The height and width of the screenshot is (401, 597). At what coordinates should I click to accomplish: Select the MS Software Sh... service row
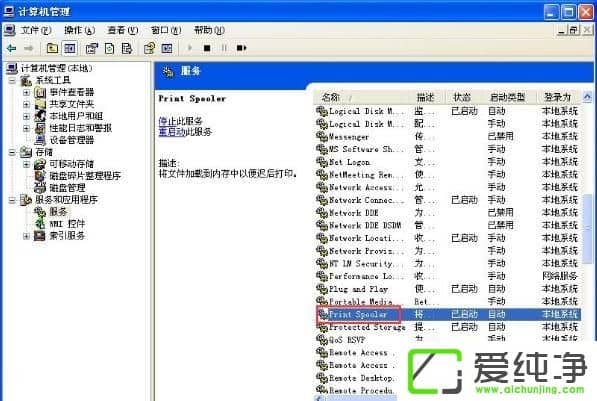[448, 149]
